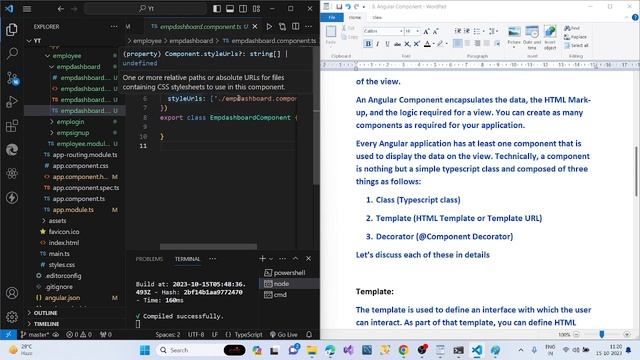Open the text color dropdown in WordPad
This screenshot has width=640, height=360.
[433, 44]
